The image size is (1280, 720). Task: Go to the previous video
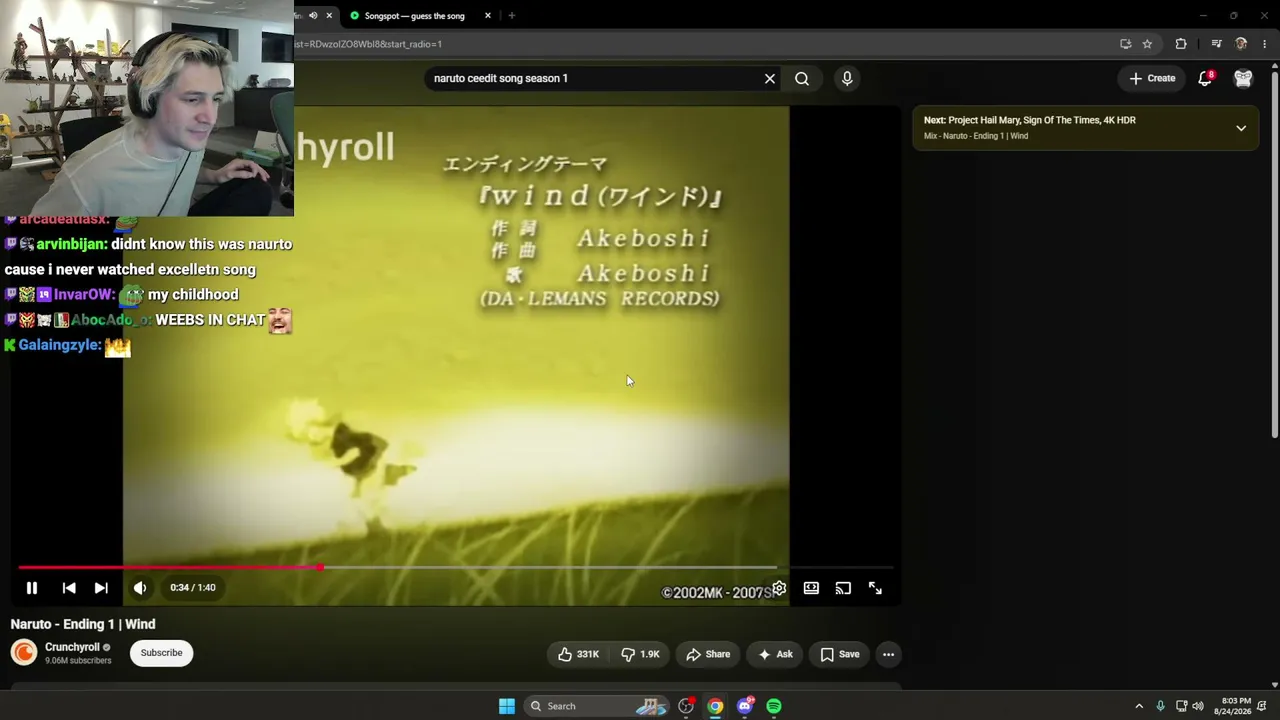pyautogui.click(x=69, y=588)
